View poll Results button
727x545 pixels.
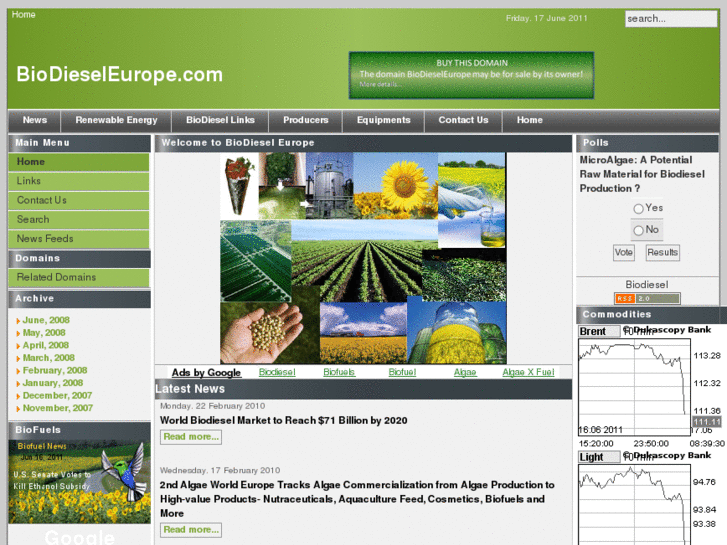point(663,252)
